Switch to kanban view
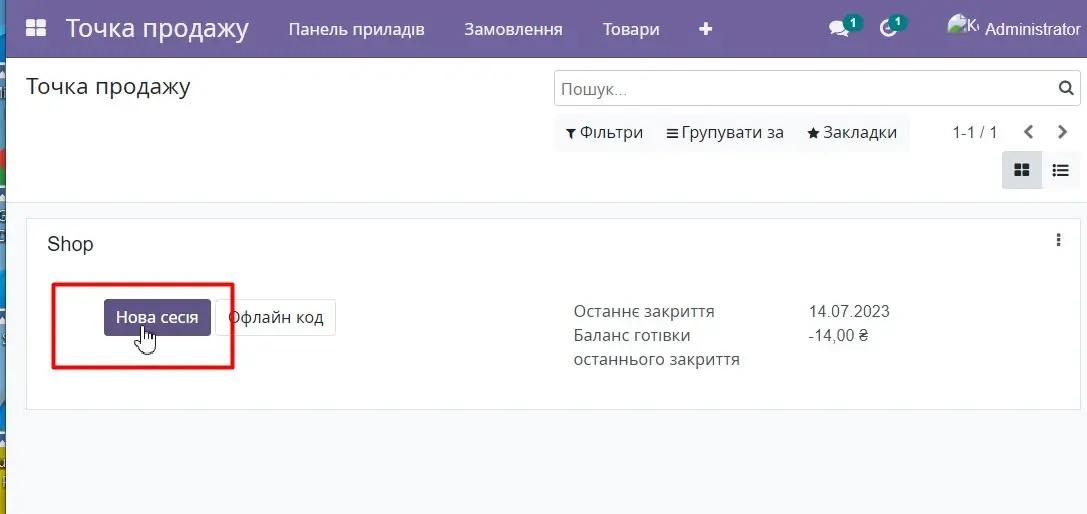The width and height of the screenshot is (1087, 514). coord(1021,171)
